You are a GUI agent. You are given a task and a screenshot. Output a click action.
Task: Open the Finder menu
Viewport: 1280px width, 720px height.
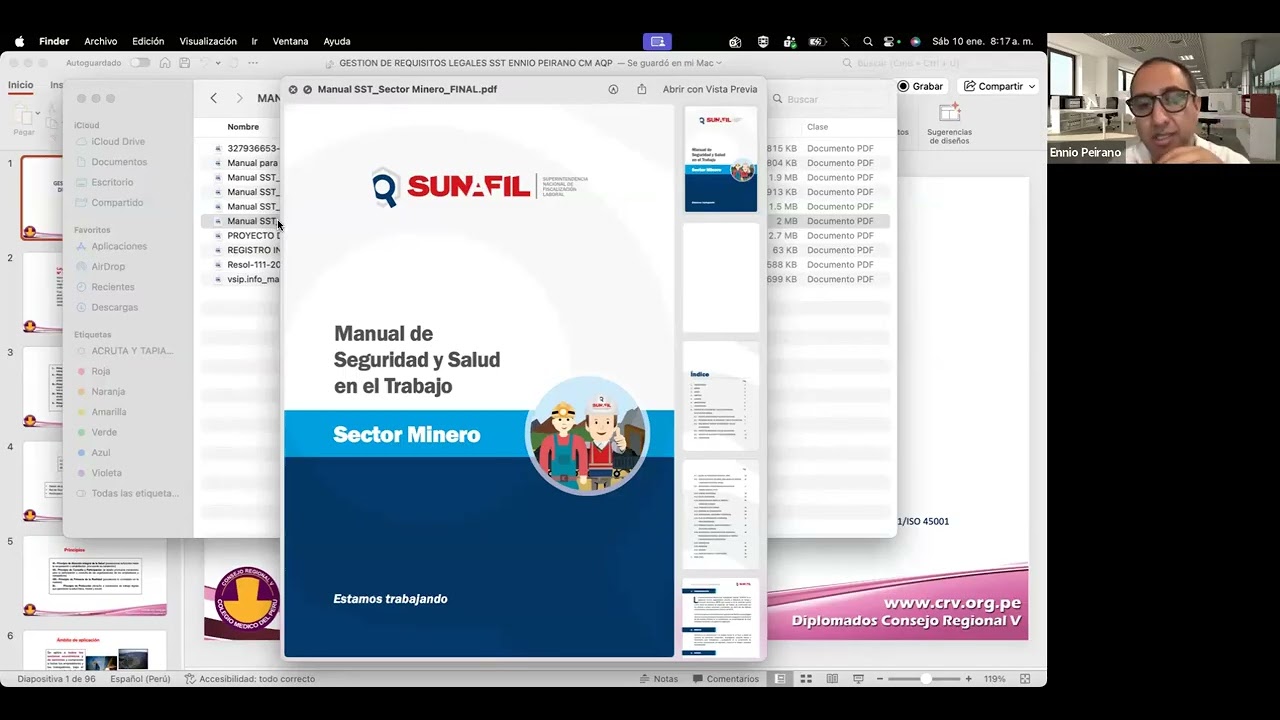[x=54, y=42]
